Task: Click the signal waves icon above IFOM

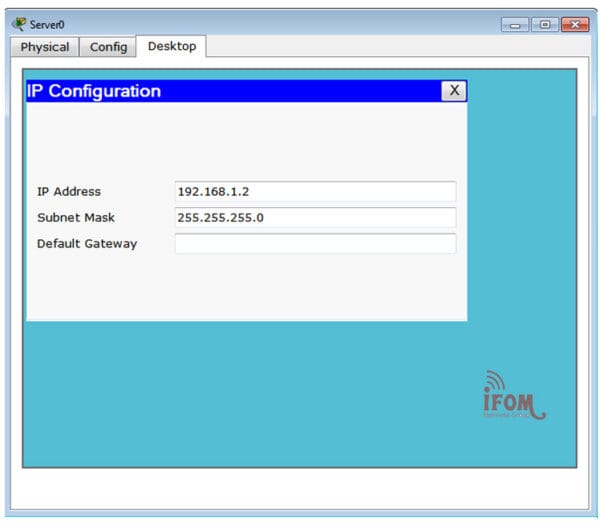Action: tap(495, 380)
